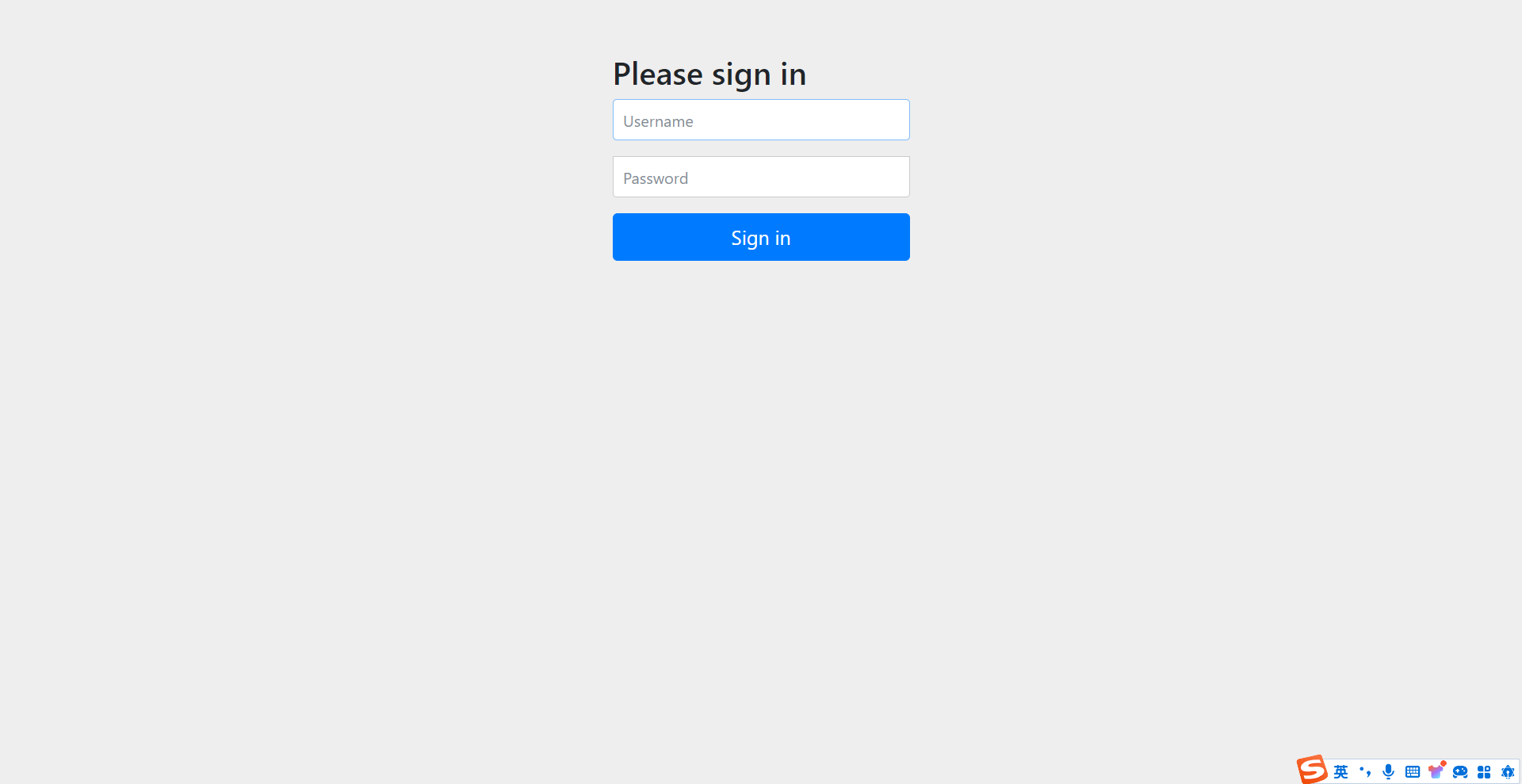Submit the form with Sign in button
This screenshot has height=784, width=1522.
761,237
